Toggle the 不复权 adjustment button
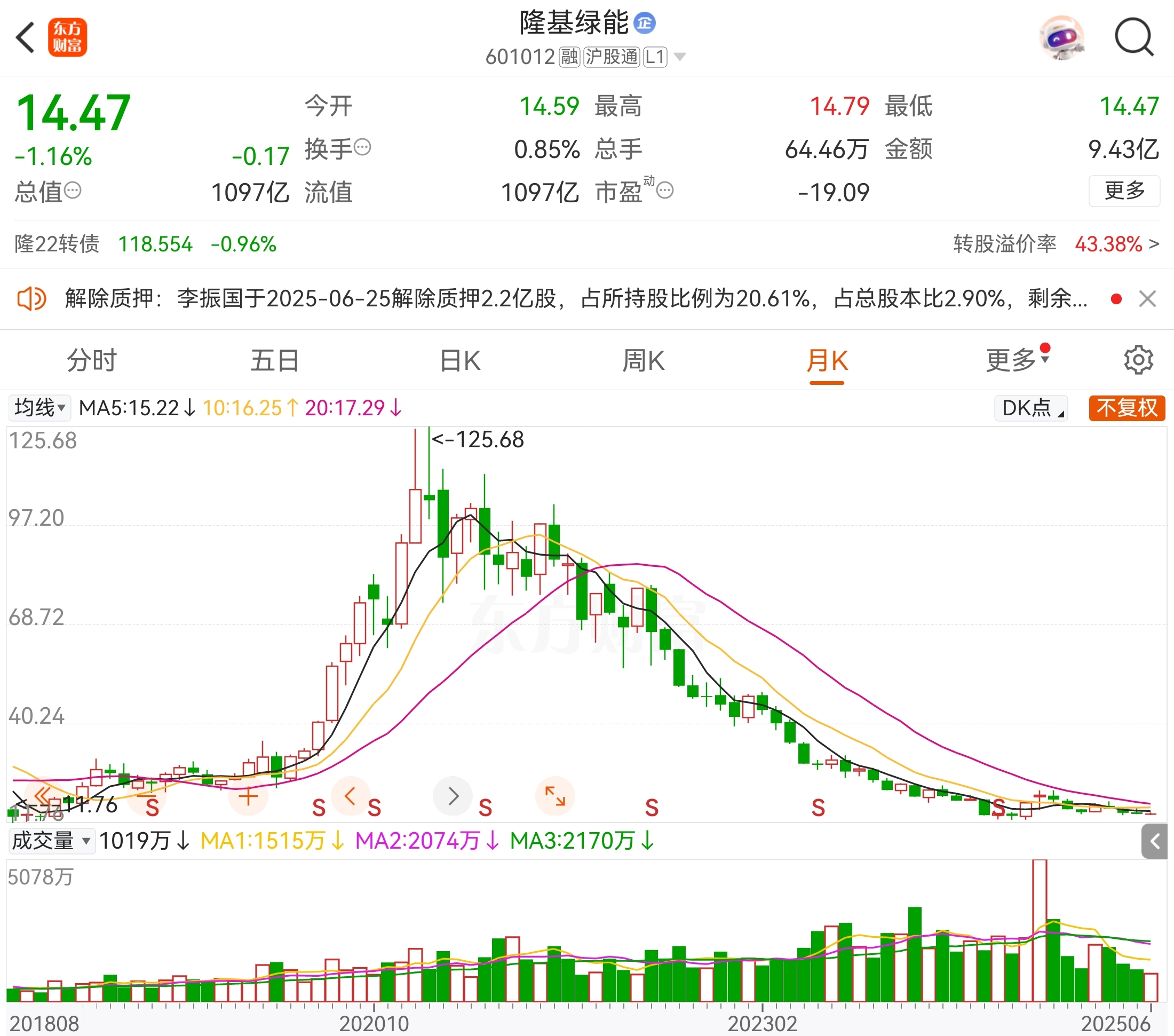 click(1127, 408)
